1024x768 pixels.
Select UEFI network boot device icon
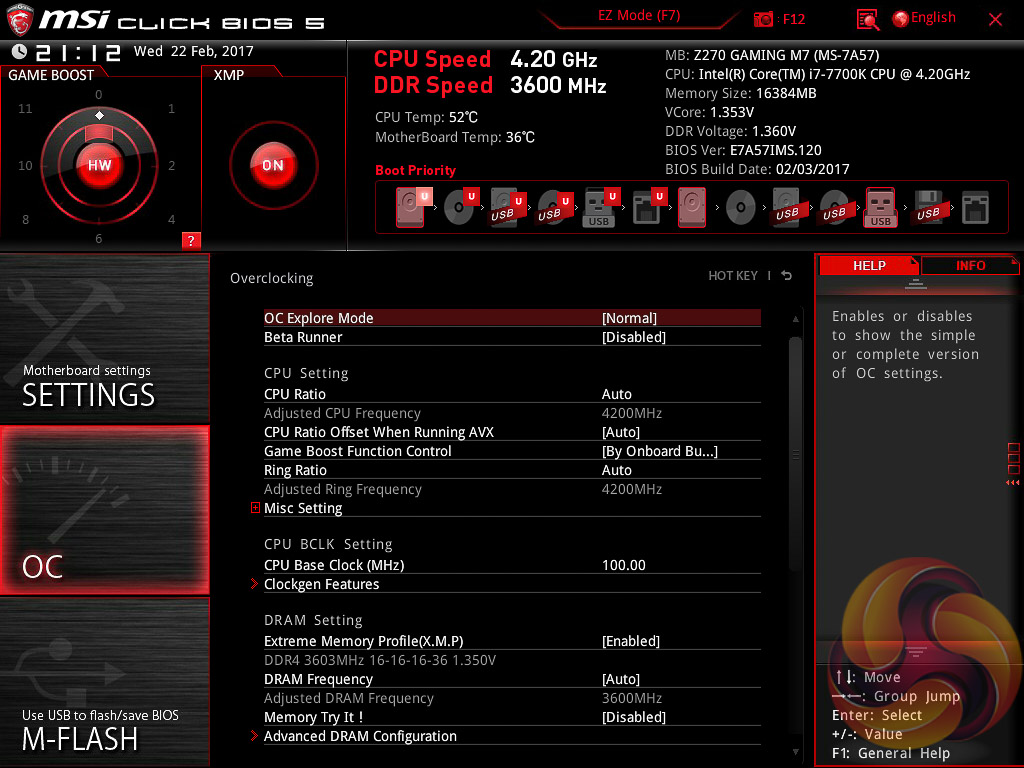click(x=648, y=207)
